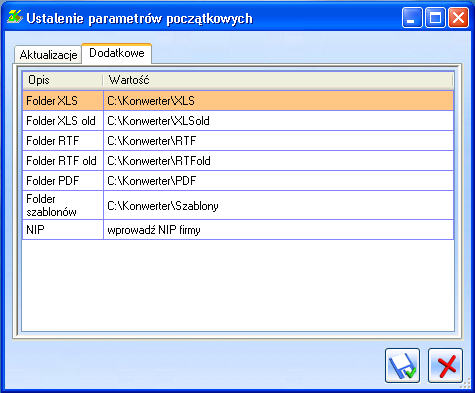Select the Dodatkowe tab
This screenshot has width=475, height=393.
pyautogui.click(x=117, y=53)
